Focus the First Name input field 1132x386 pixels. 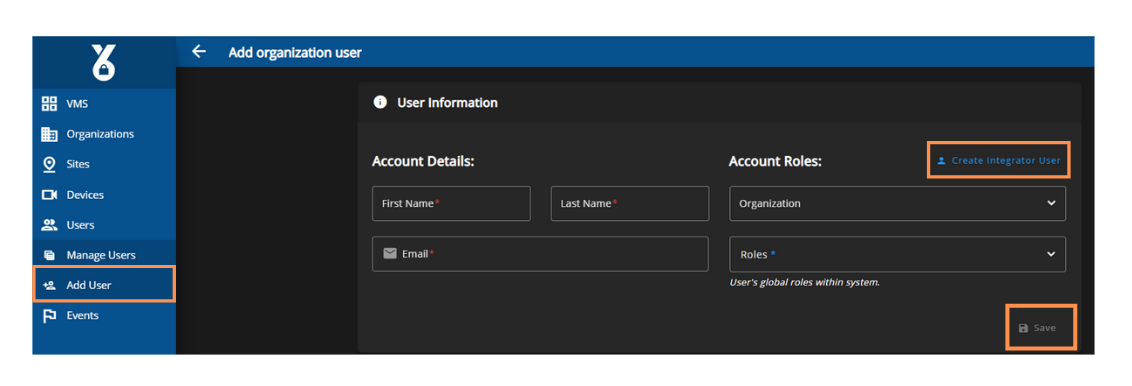(x=451, y=203)
